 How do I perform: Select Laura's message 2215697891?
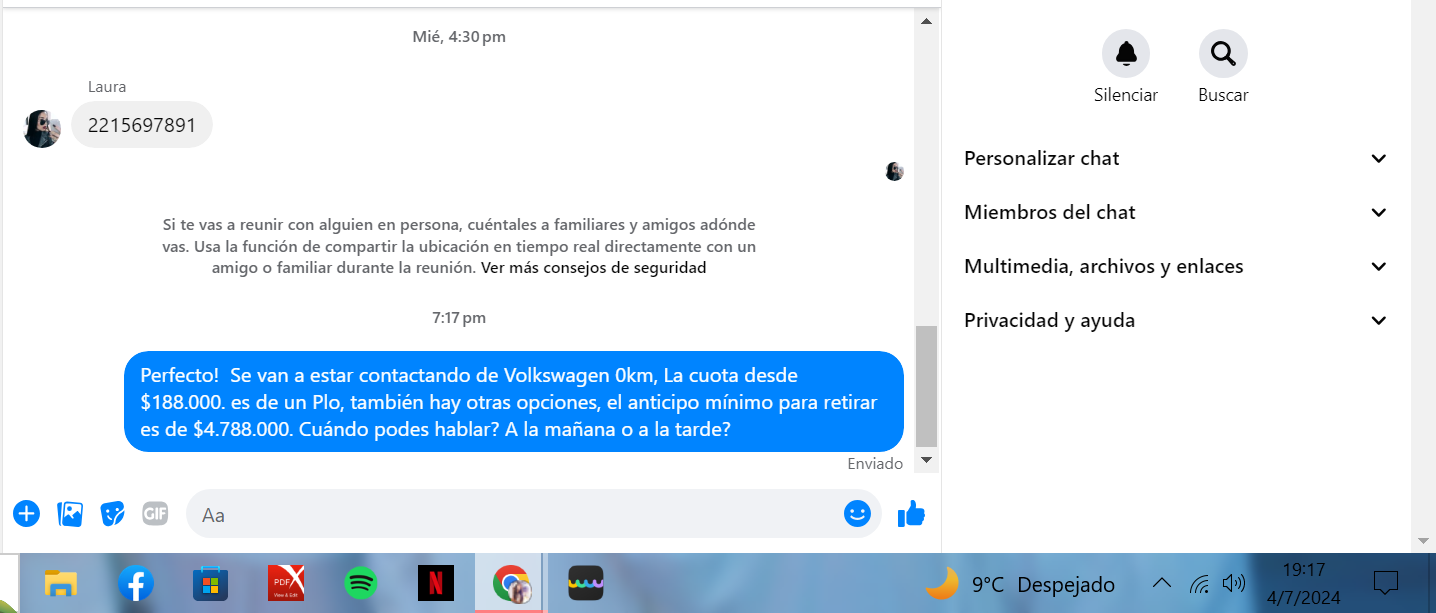coord(142,125)
